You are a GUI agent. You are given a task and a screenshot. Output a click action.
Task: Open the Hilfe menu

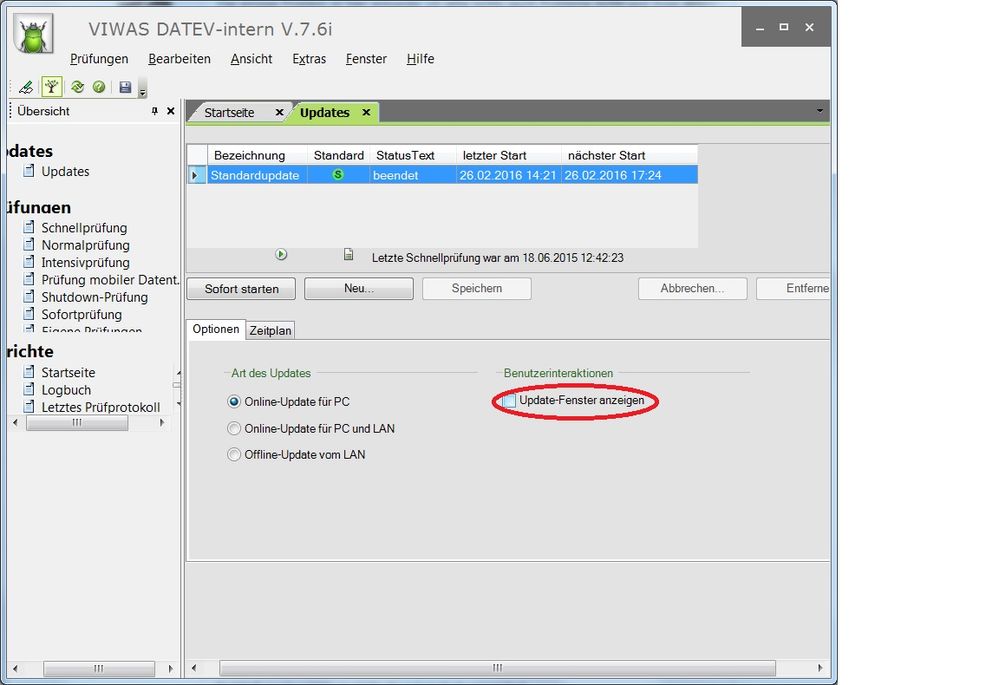420,59
